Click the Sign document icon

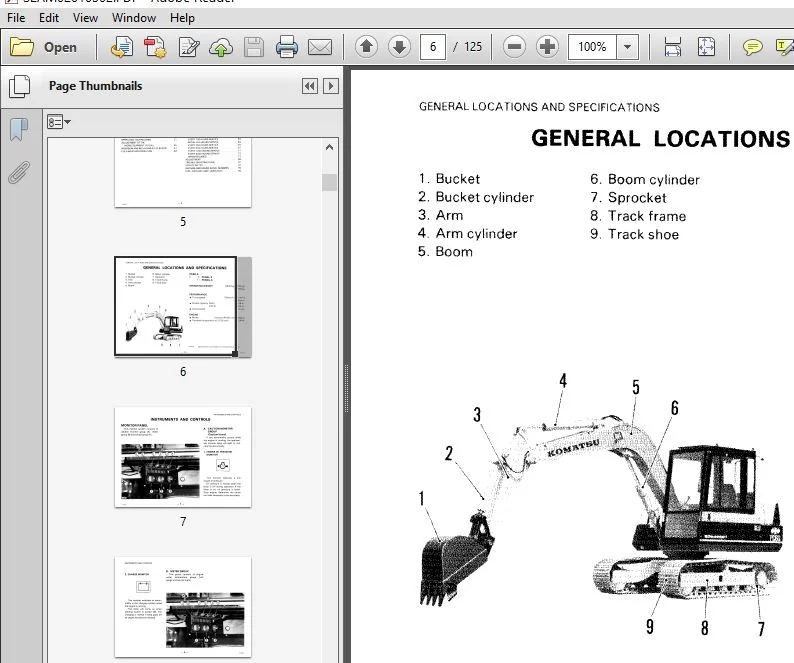pos(188,47)
